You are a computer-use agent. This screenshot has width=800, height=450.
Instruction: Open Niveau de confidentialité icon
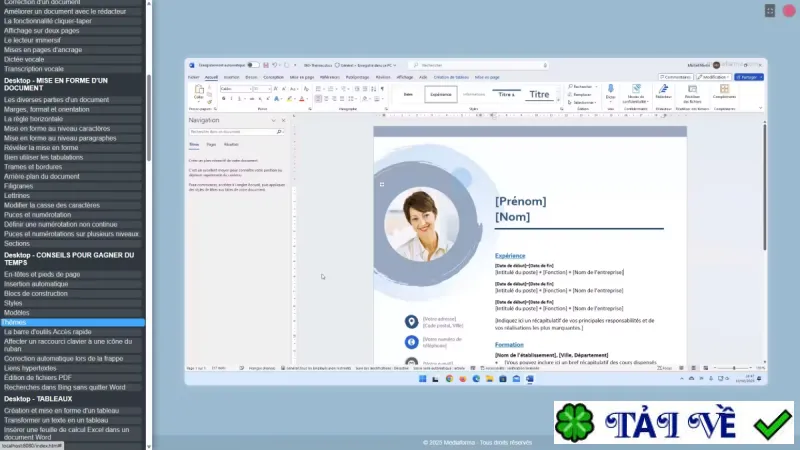pos(636,89)
